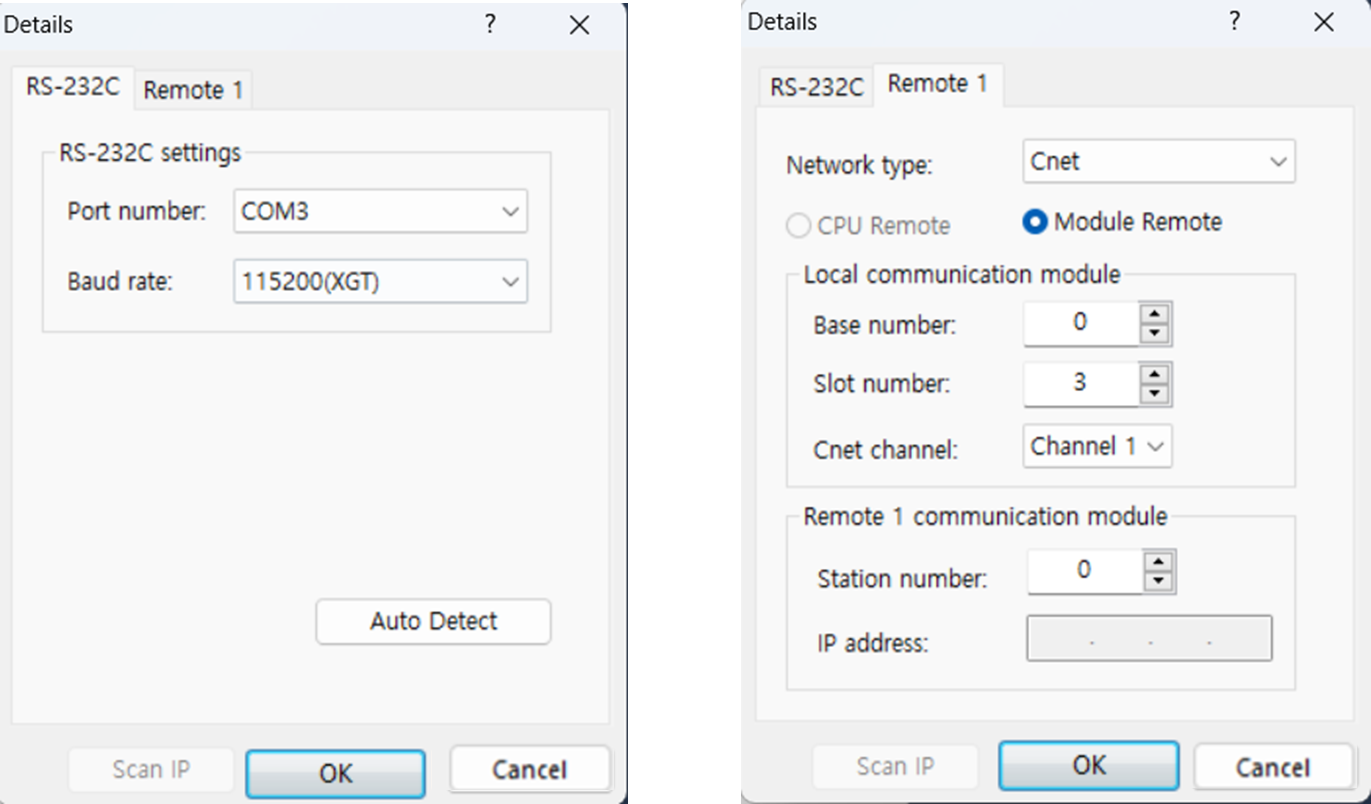Click the Help icon on left Details dialog
The image size is (1371, 804).
(x=490, y=25)
